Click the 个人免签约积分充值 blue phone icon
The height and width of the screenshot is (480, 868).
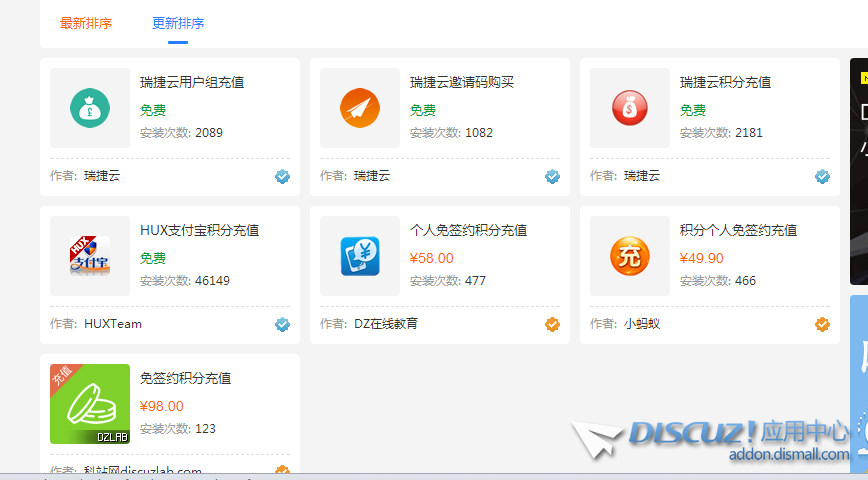coord(360,256)
